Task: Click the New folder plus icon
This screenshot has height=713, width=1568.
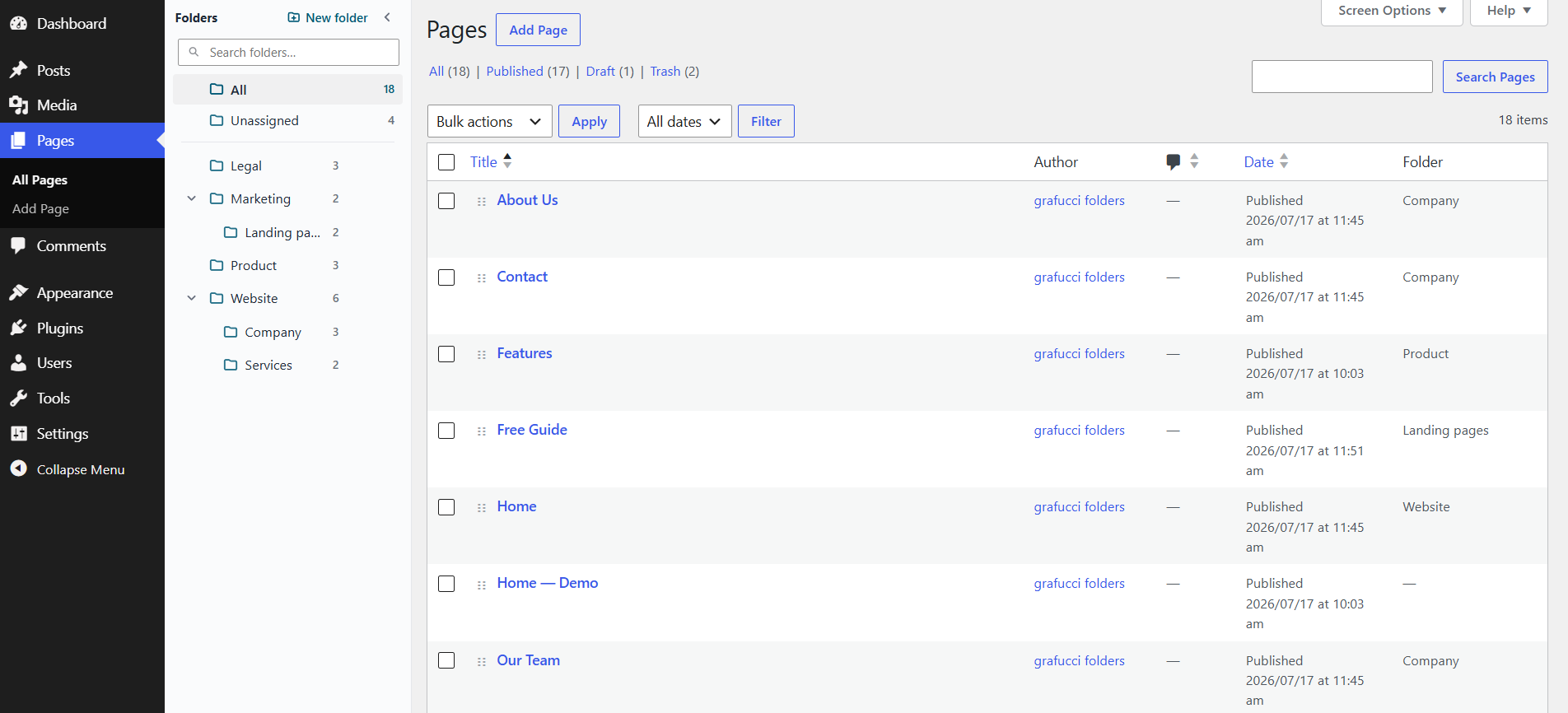Action: click(x=294, y=17)
